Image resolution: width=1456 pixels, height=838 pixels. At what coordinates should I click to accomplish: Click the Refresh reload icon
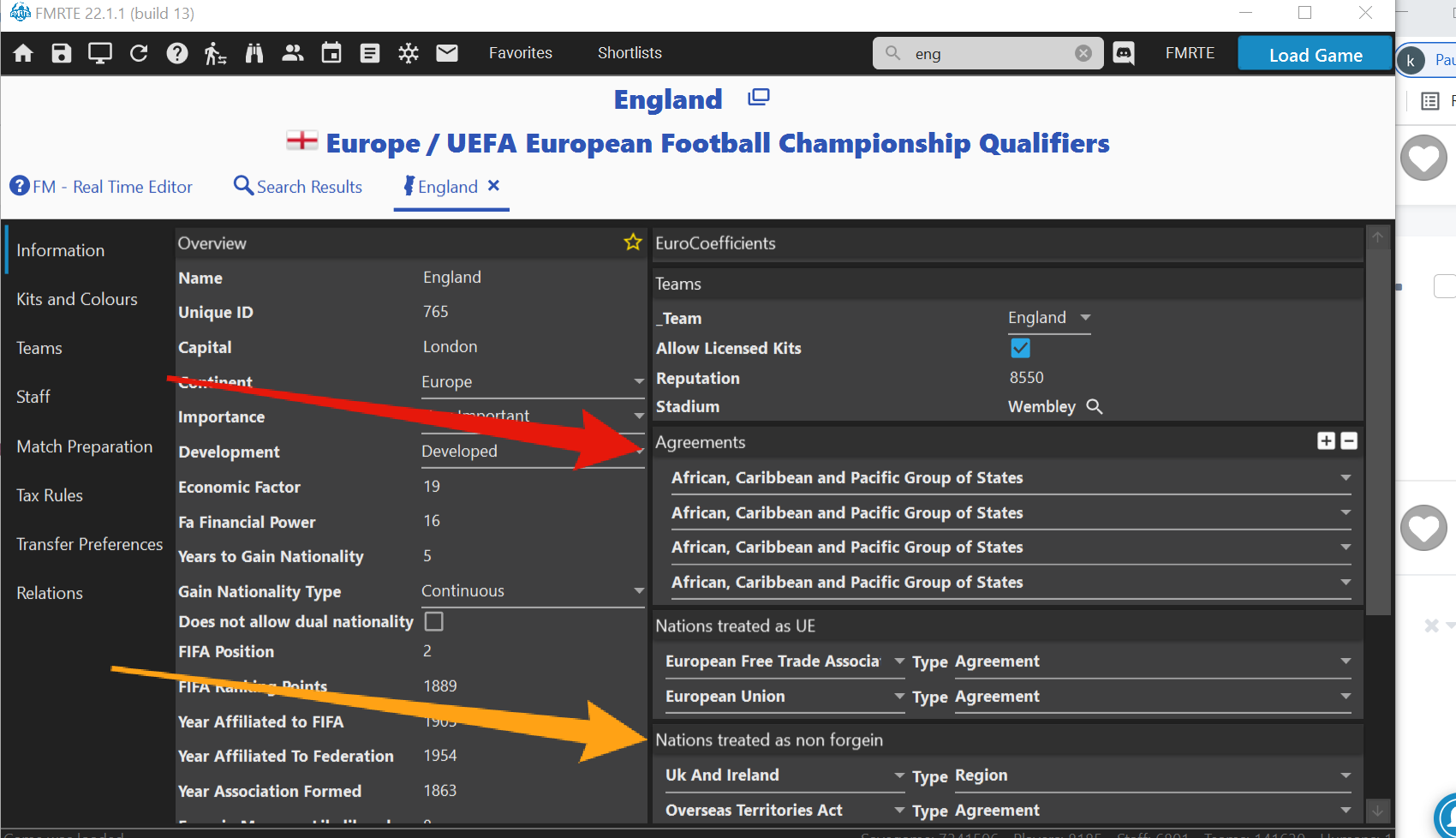click(x=139, y=53)
